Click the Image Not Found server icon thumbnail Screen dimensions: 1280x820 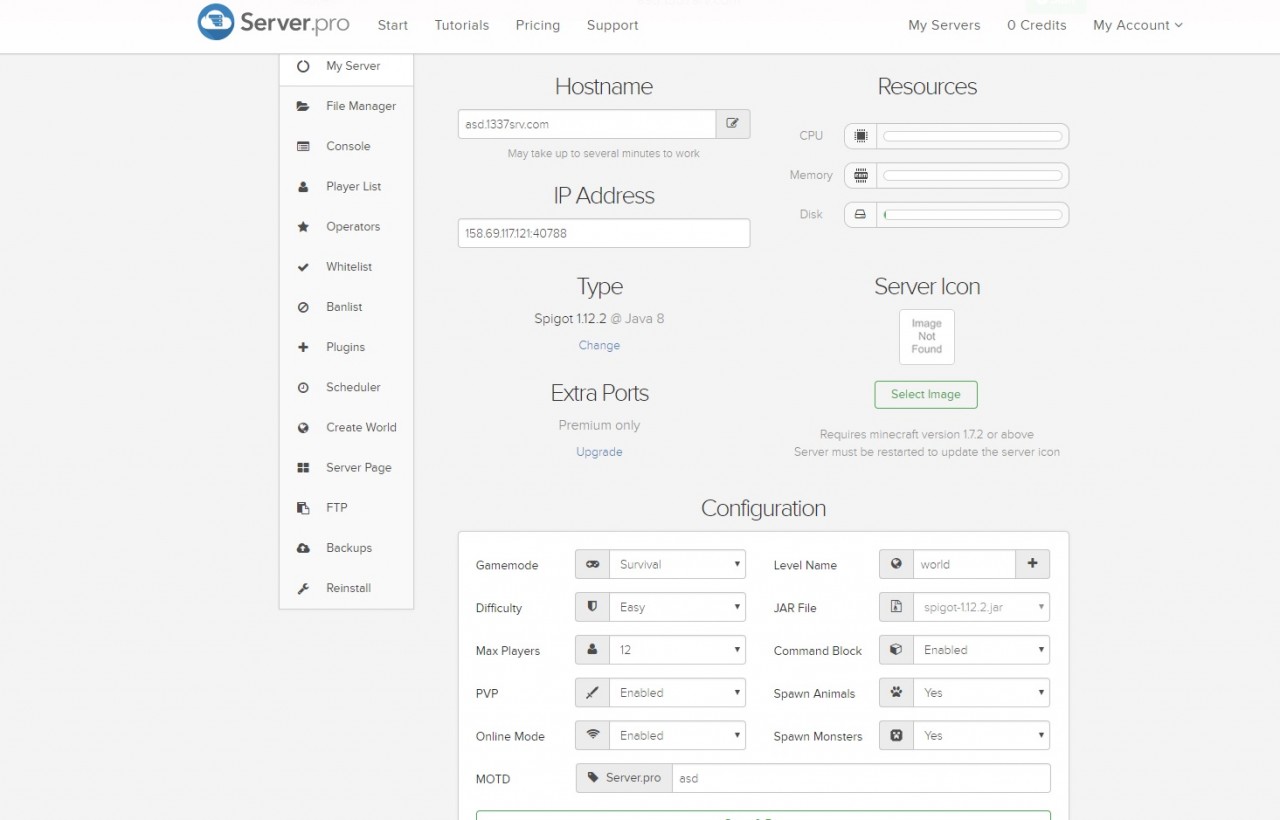927,337
